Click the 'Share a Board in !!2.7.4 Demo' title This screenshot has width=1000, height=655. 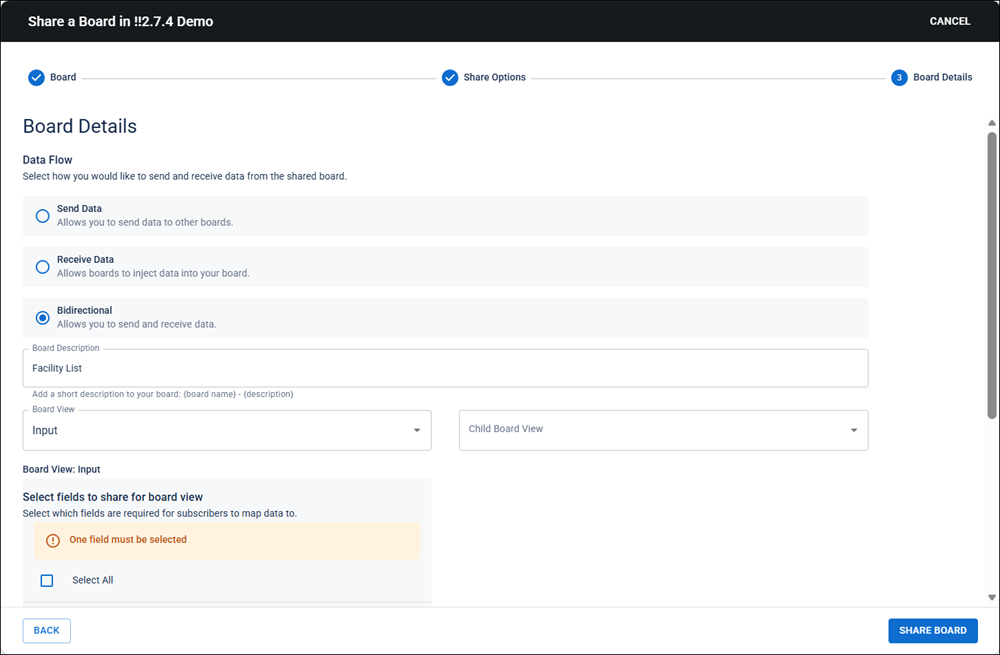pyautogui.click(x=121, y=21)
